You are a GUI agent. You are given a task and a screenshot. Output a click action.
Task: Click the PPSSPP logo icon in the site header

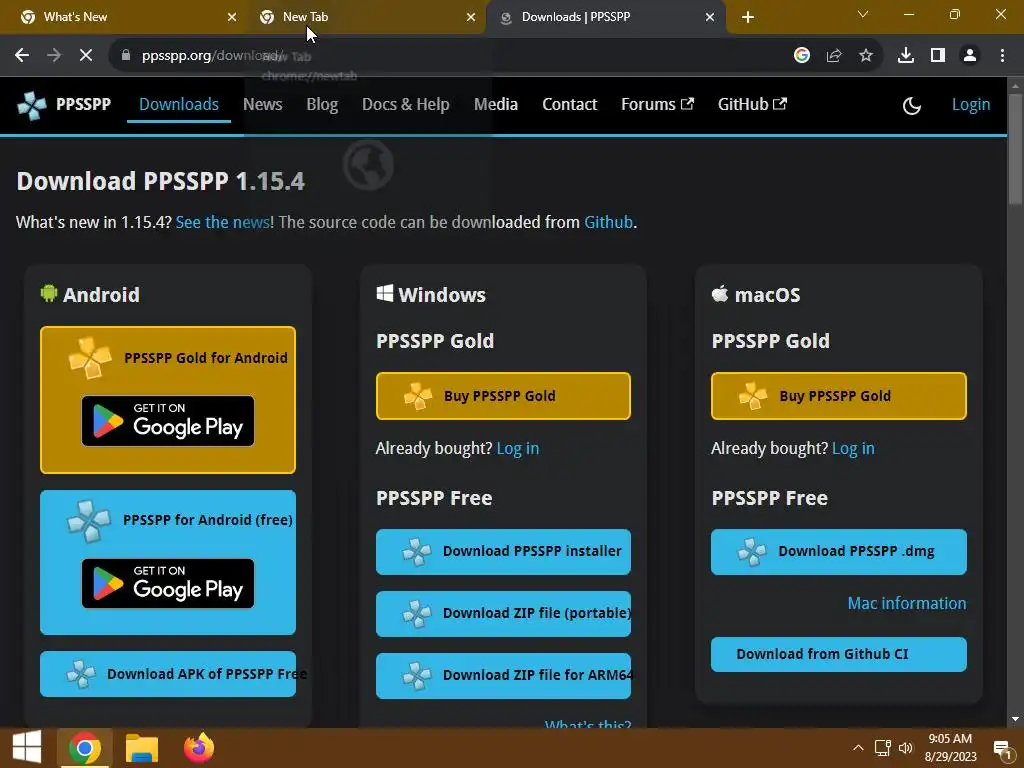31,105
